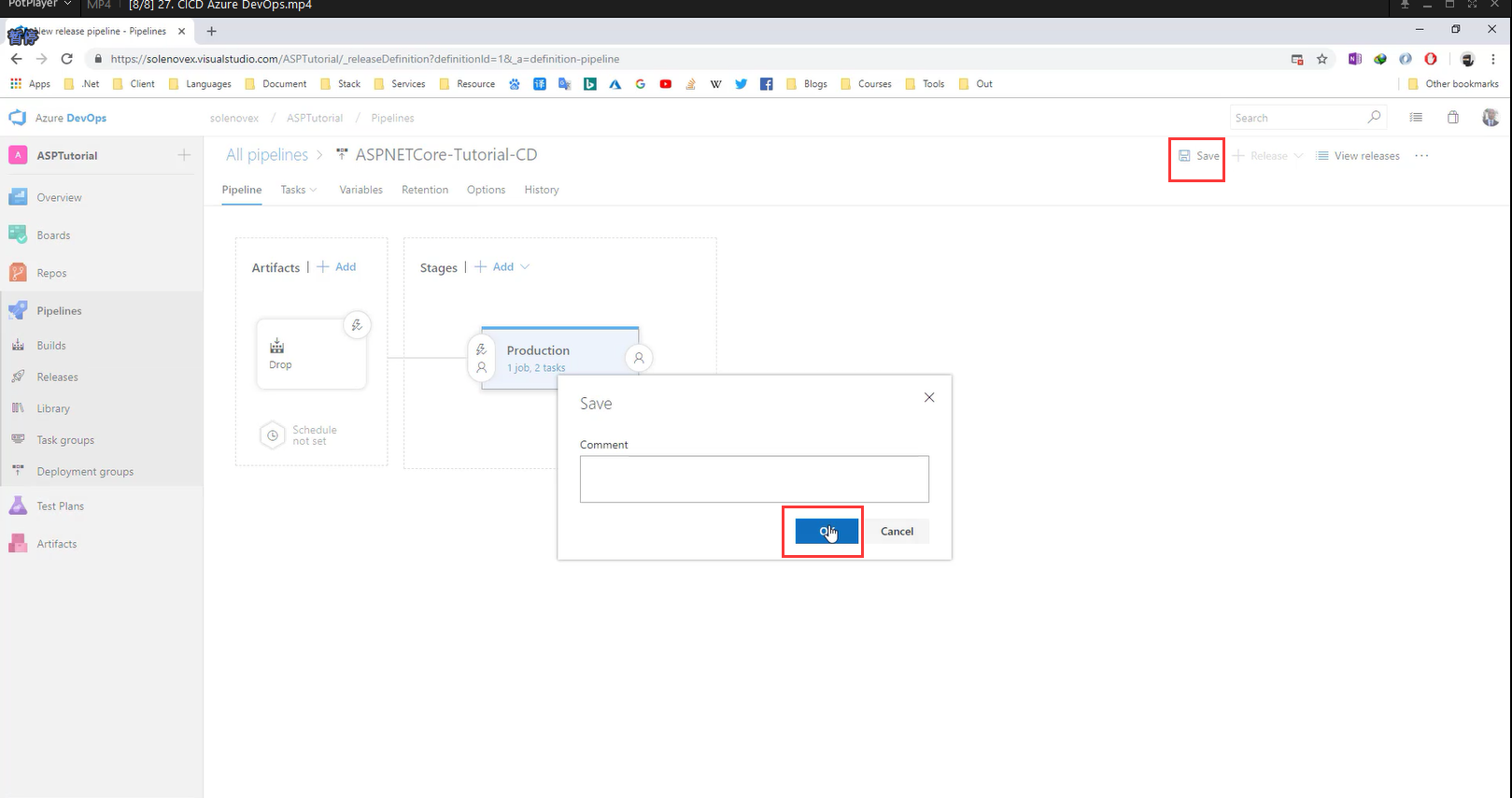This screenshot has height=798, width=1512.
Task: Open the shopping bag marketplace icon
Action: (x=1453, y=118)
